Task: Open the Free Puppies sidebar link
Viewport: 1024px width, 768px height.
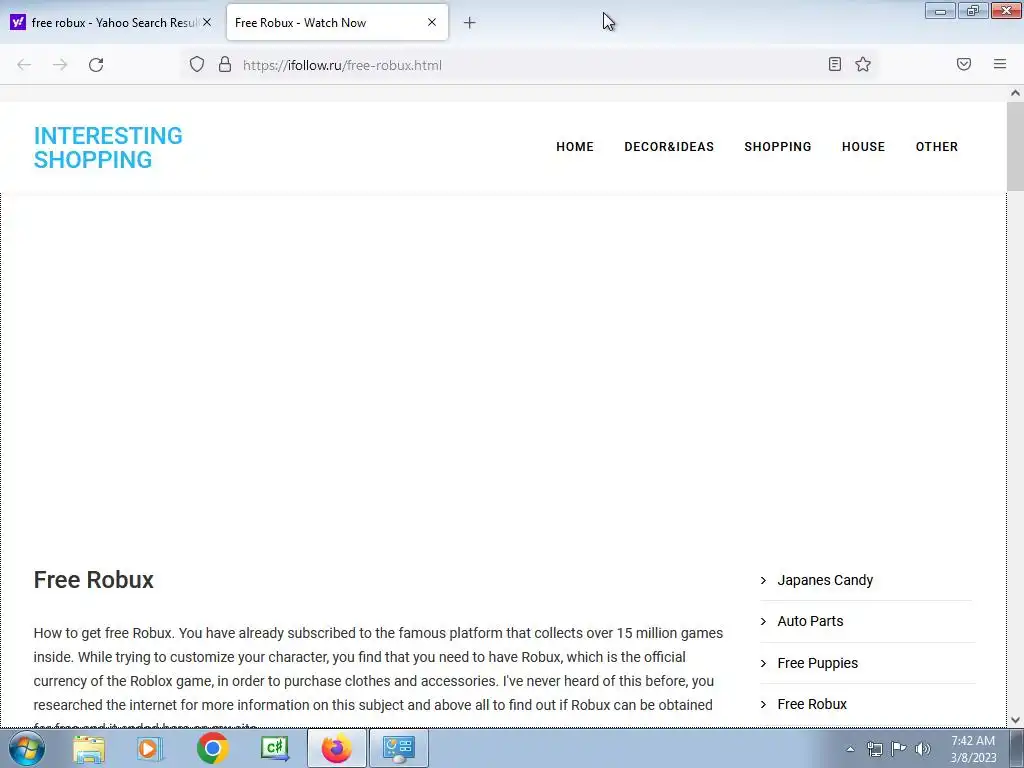Action: [x=818, y=663]
